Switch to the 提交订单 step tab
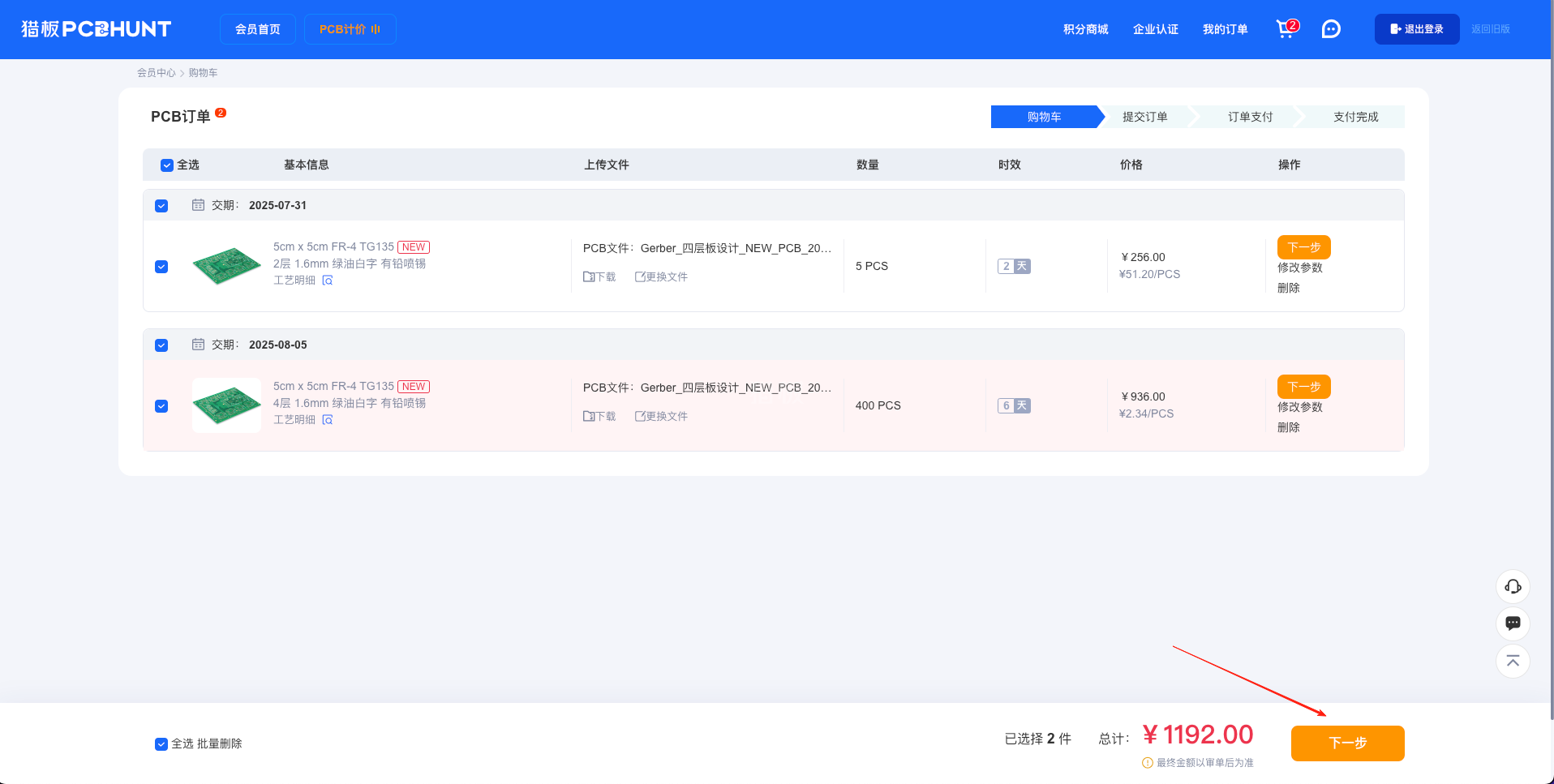This screenshot has height=784, width=1554. [x=1144, y=116]
